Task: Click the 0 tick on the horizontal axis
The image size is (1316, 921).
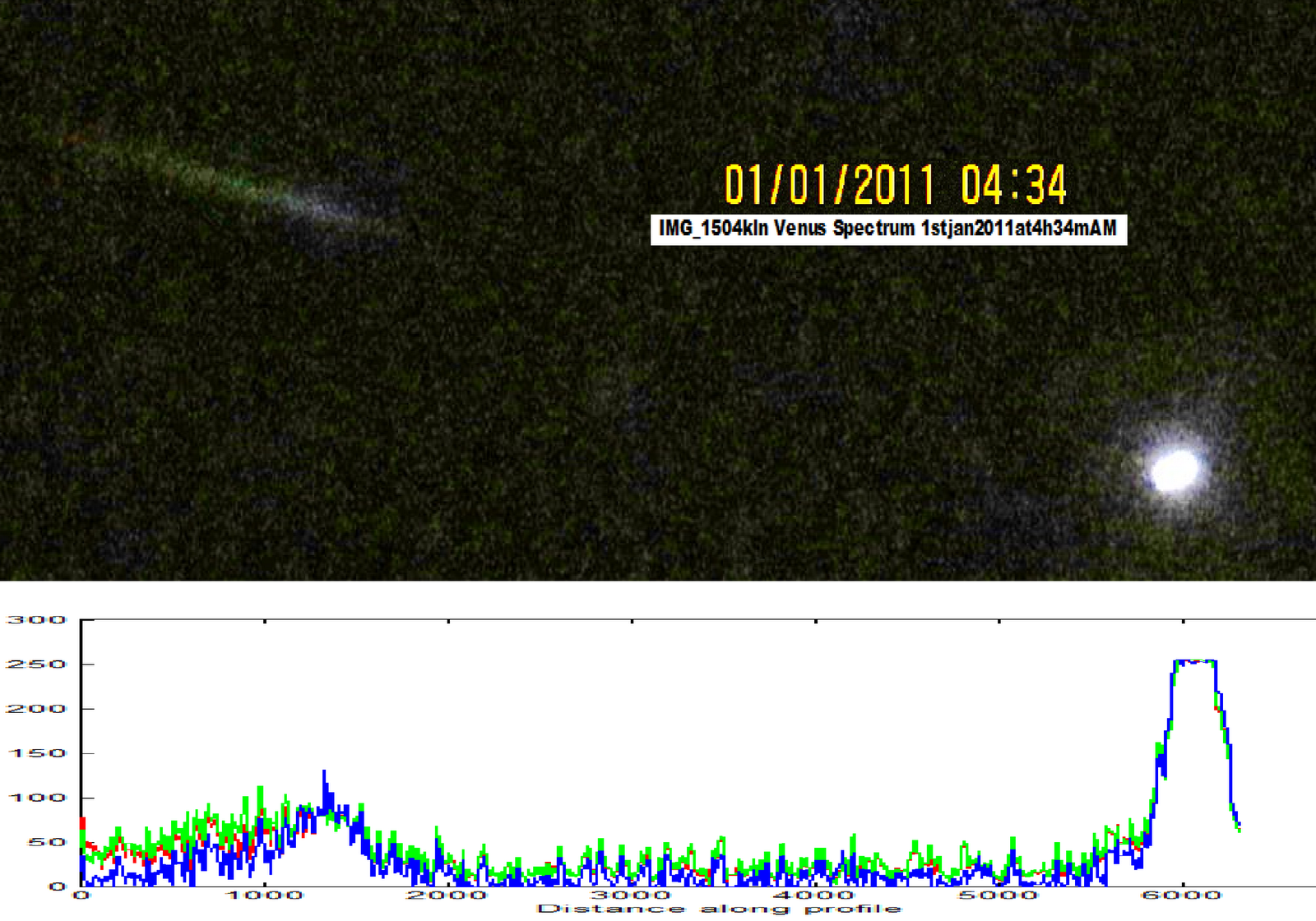Action: pyautogui.click(x=80, y=896)
